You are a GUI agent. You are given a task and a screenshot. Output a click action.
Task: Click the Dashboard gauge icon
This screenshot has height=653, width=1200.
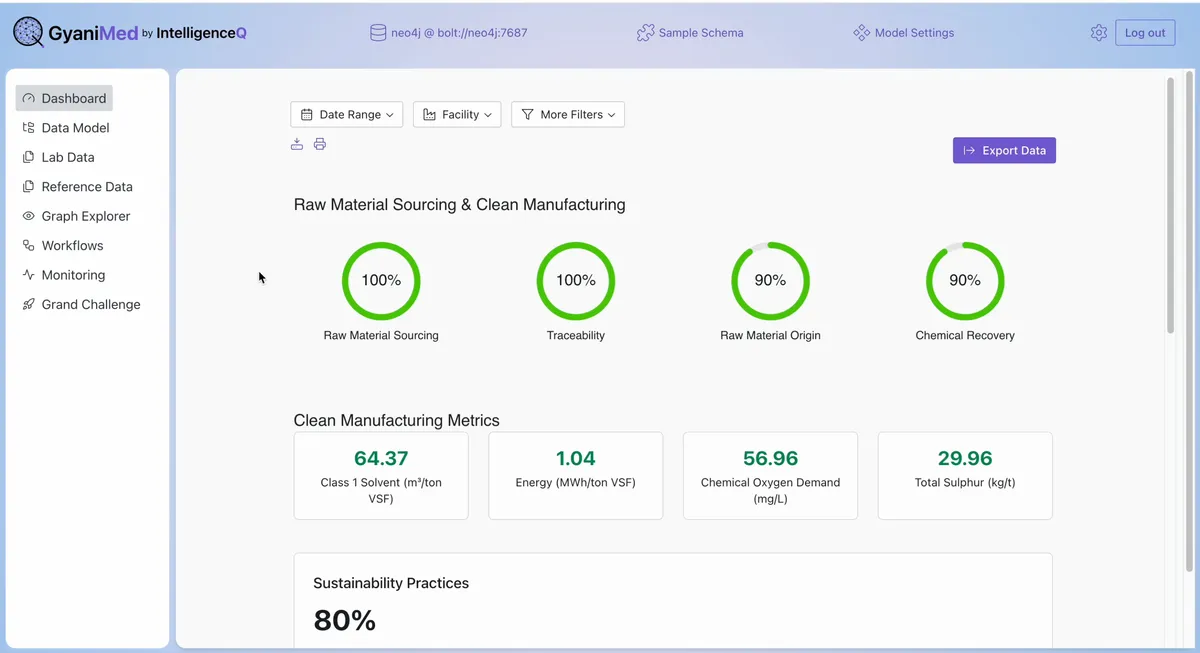point(28,98)
